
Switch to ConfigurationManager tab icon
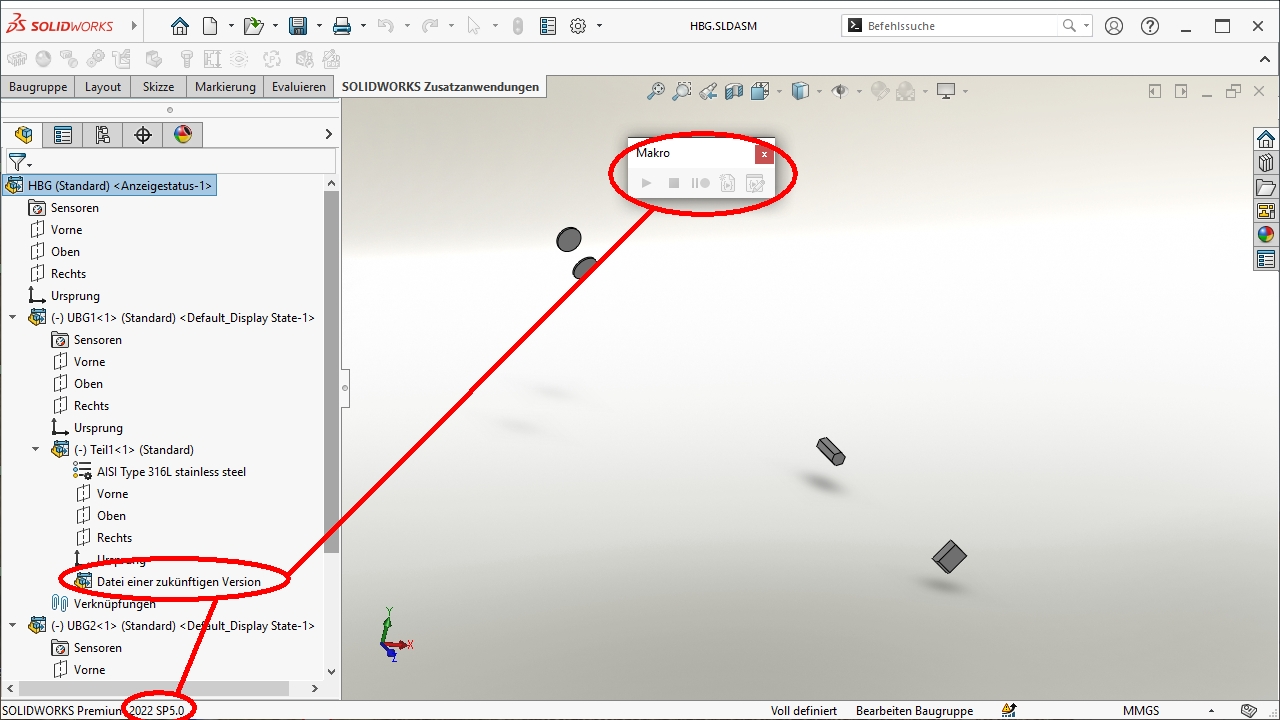(103, 135)
